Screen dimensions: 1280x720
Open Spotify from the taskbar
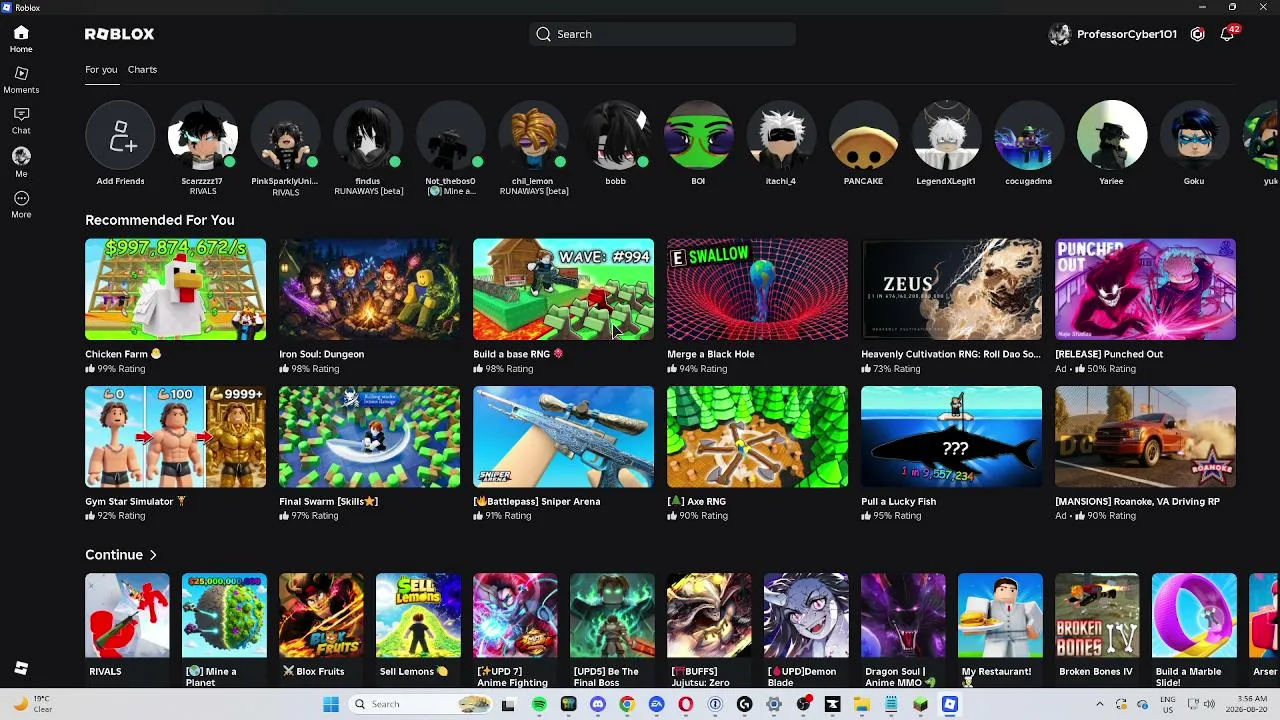[539, 704]
